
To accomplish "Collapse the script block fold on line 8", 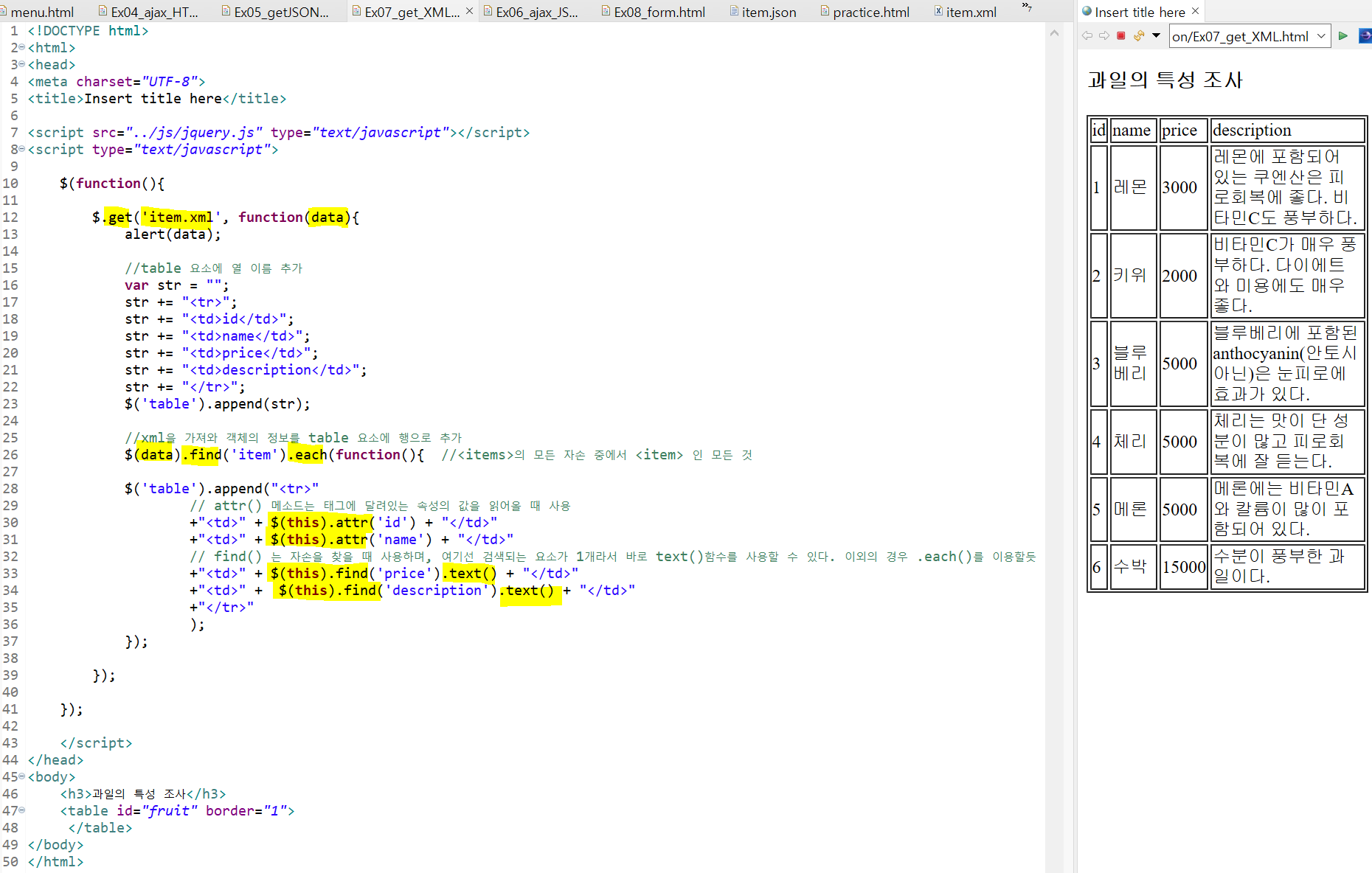I will coord(21,149).
